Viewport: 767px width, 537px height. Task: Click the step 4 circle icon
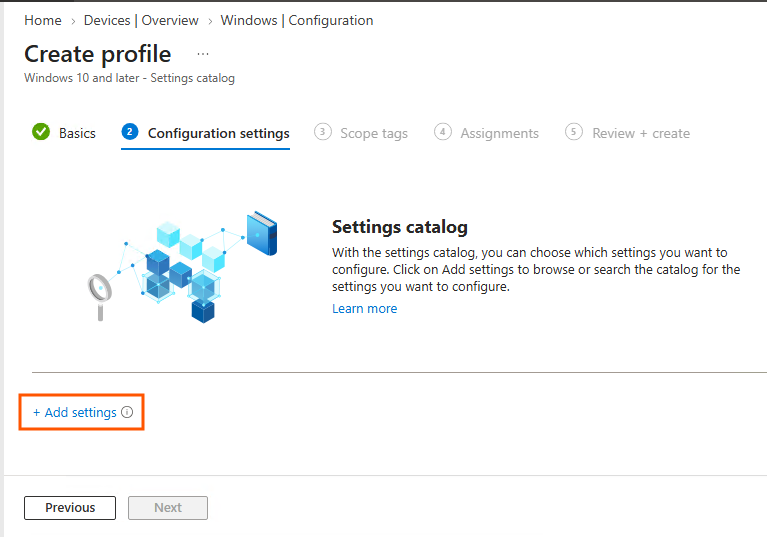point(443,132)
